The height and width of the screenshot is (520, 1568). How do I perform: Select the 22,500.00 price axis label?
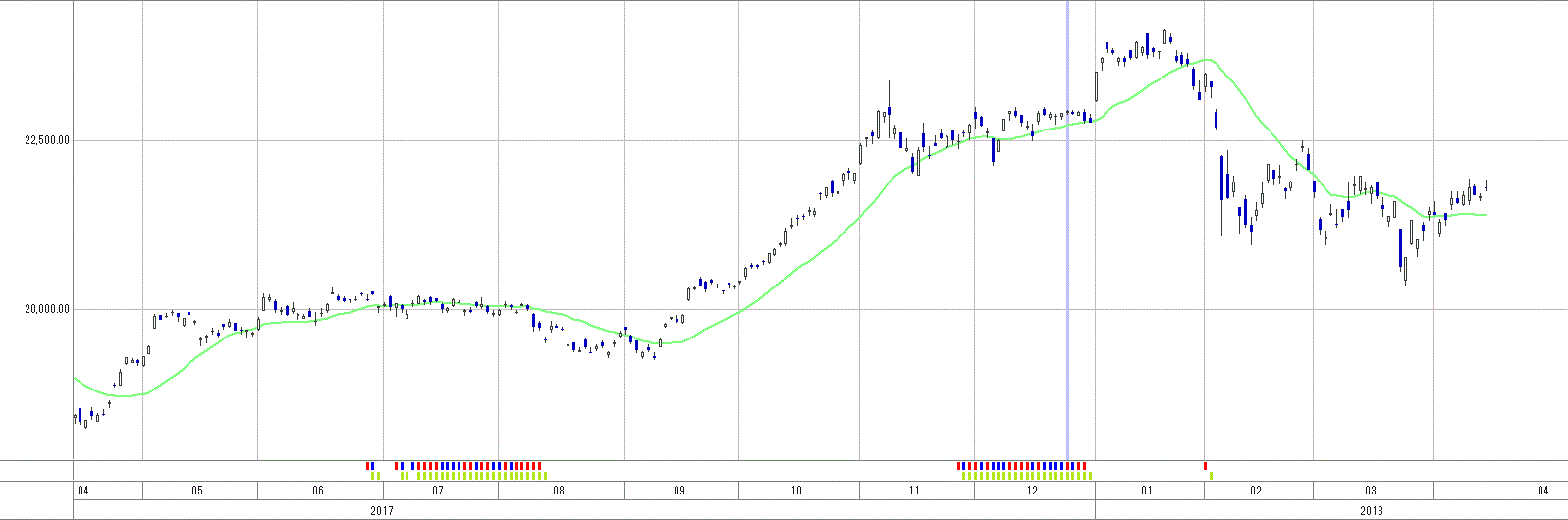(47, 140)
